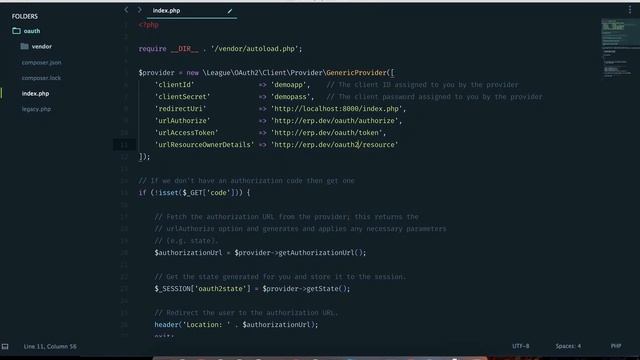
Task: Click the 'clientSecret' array key
Action: (x=182, y=97)
